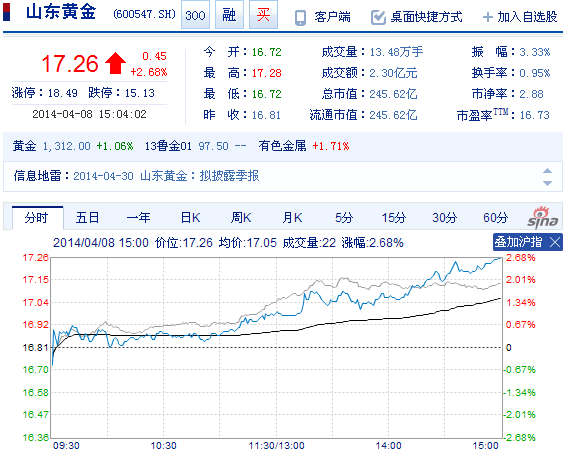Click the news ticker up arrow
The width and height of the screenshot is (563, 452).
pos(547,171)
